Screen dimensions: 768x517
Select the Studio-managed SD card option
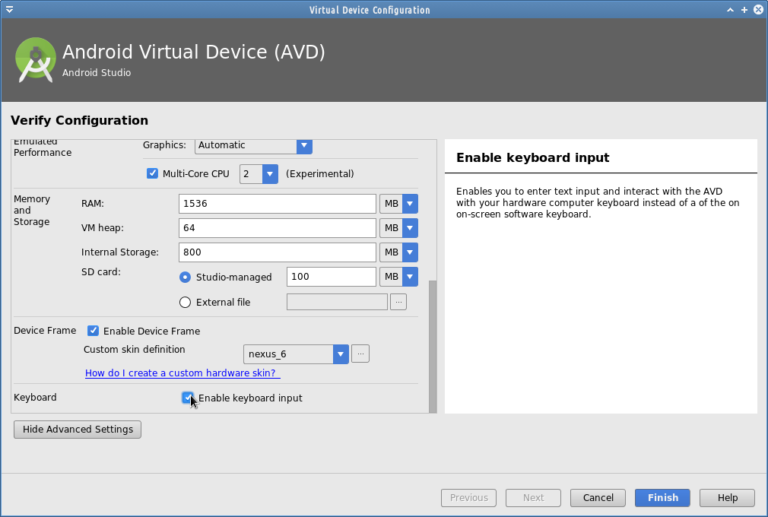tap(185, 277)
